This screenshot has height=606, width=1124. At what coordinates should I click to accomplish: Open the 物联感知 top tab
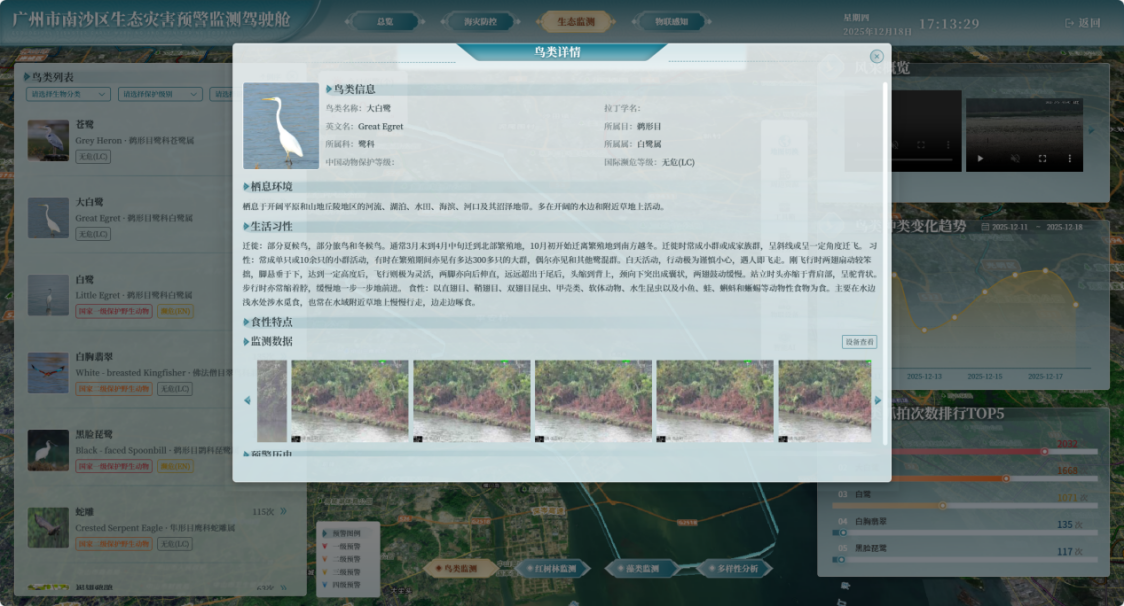point(672,22)
